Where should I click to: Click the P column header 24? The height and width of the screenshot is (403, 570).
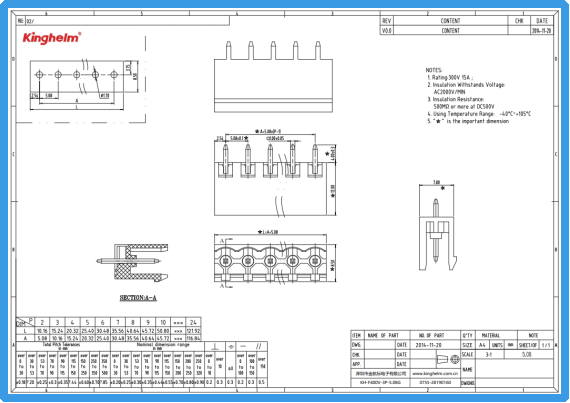coord(193,322)
